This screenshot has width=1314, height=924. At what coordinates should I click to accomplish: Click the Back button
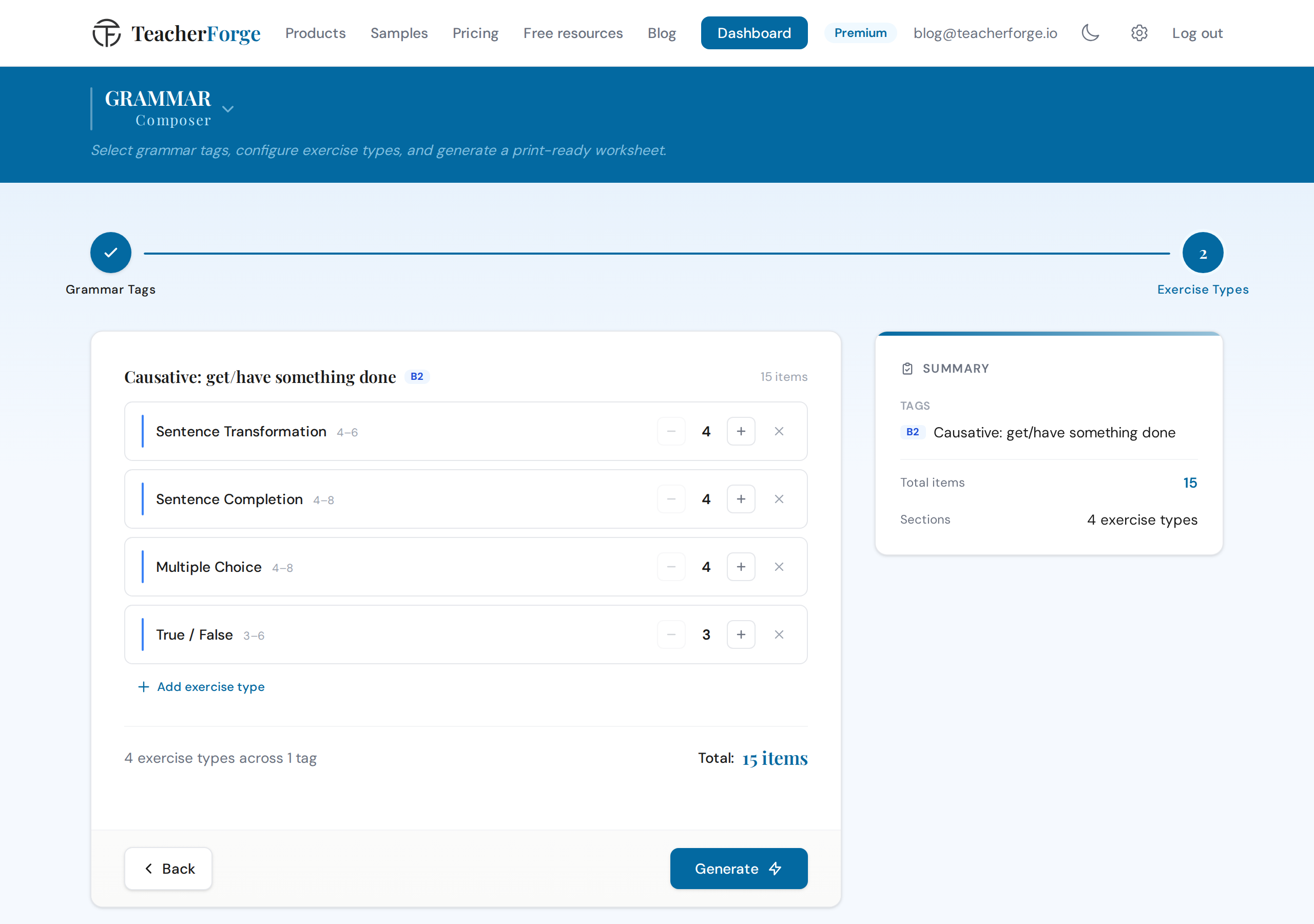click(x=168, y=869)
